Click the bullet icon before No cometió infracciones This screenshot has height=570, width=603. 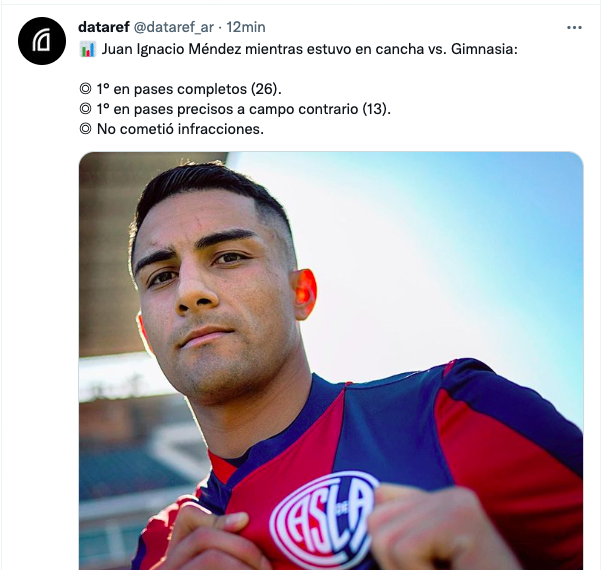(x=85, y=129)
